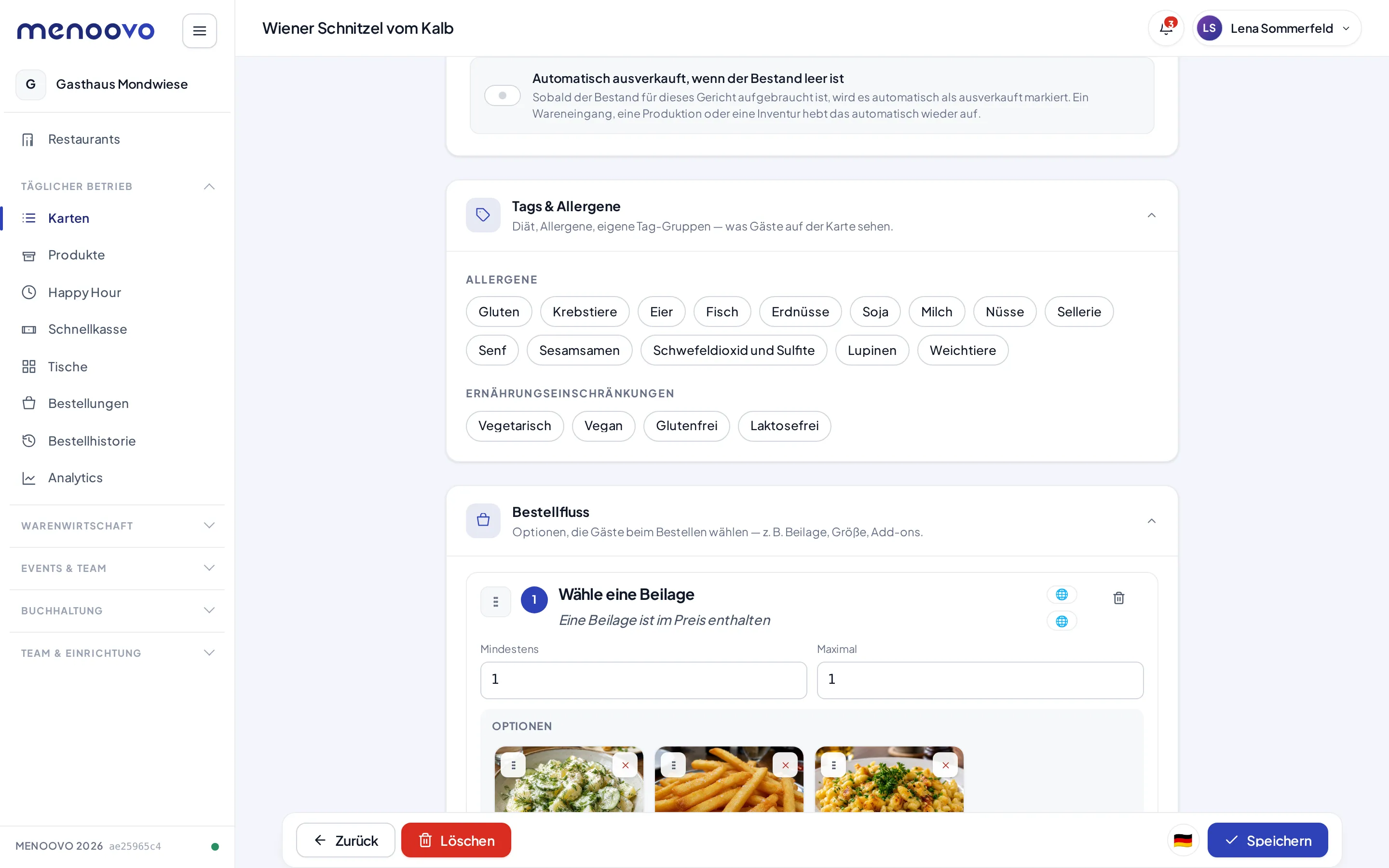This screenshot has width=1389, height=868.
Task: Toggle the Milch allergen chip
Action: 937,312
